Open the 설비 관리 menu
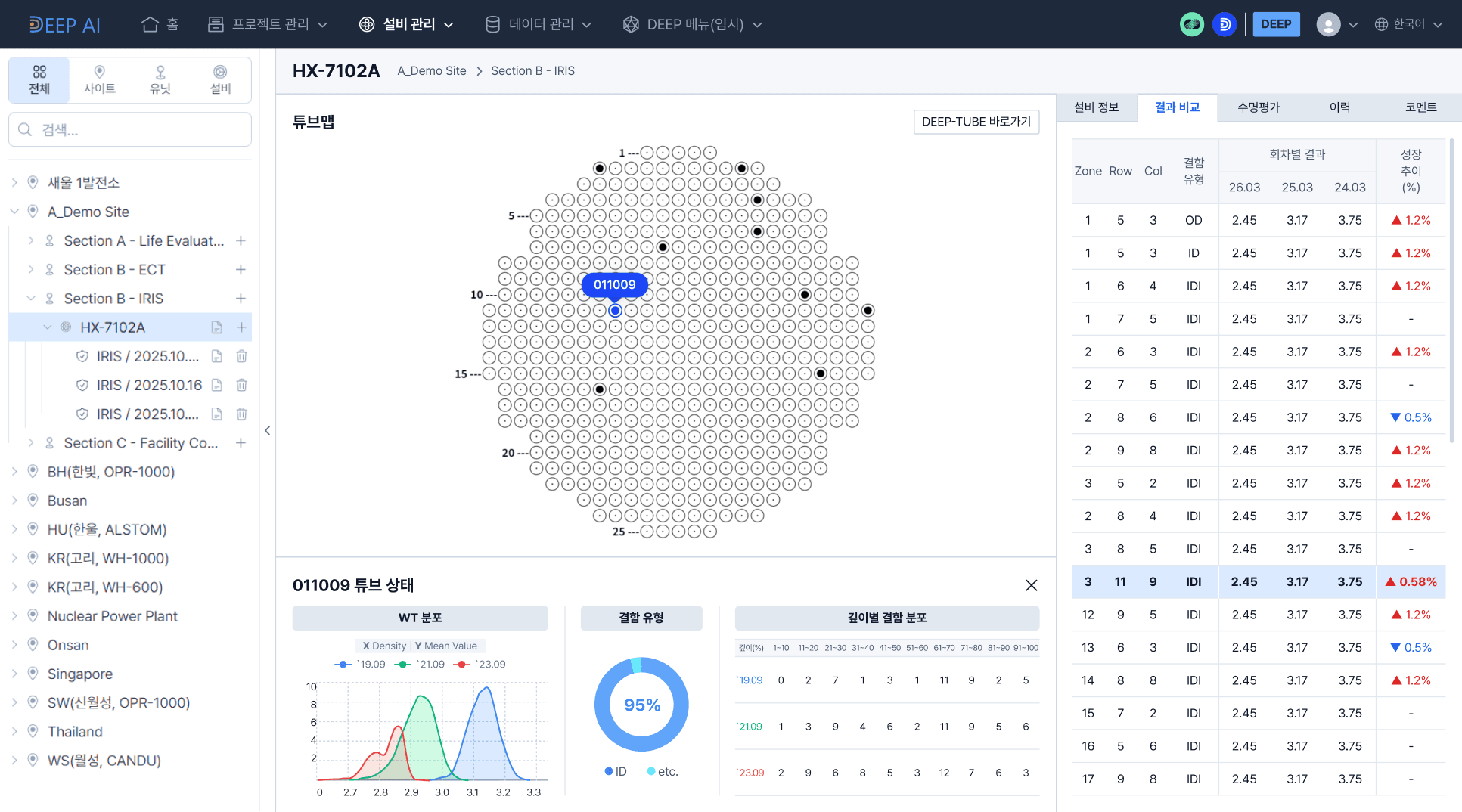Viewport: 1462px width, 812px height. [406, 24]
